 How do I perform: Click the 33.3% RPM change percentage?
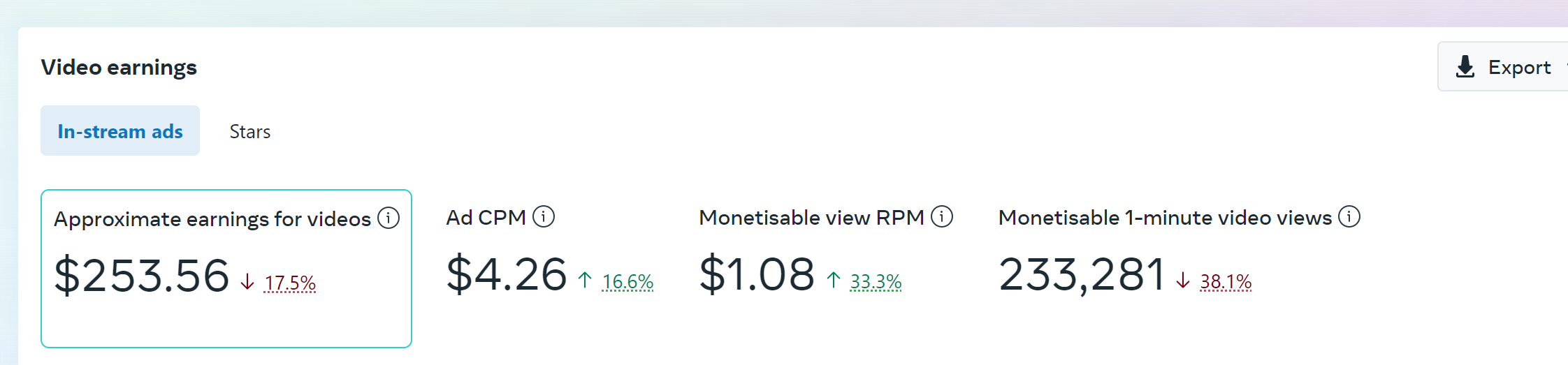point(876,281)
